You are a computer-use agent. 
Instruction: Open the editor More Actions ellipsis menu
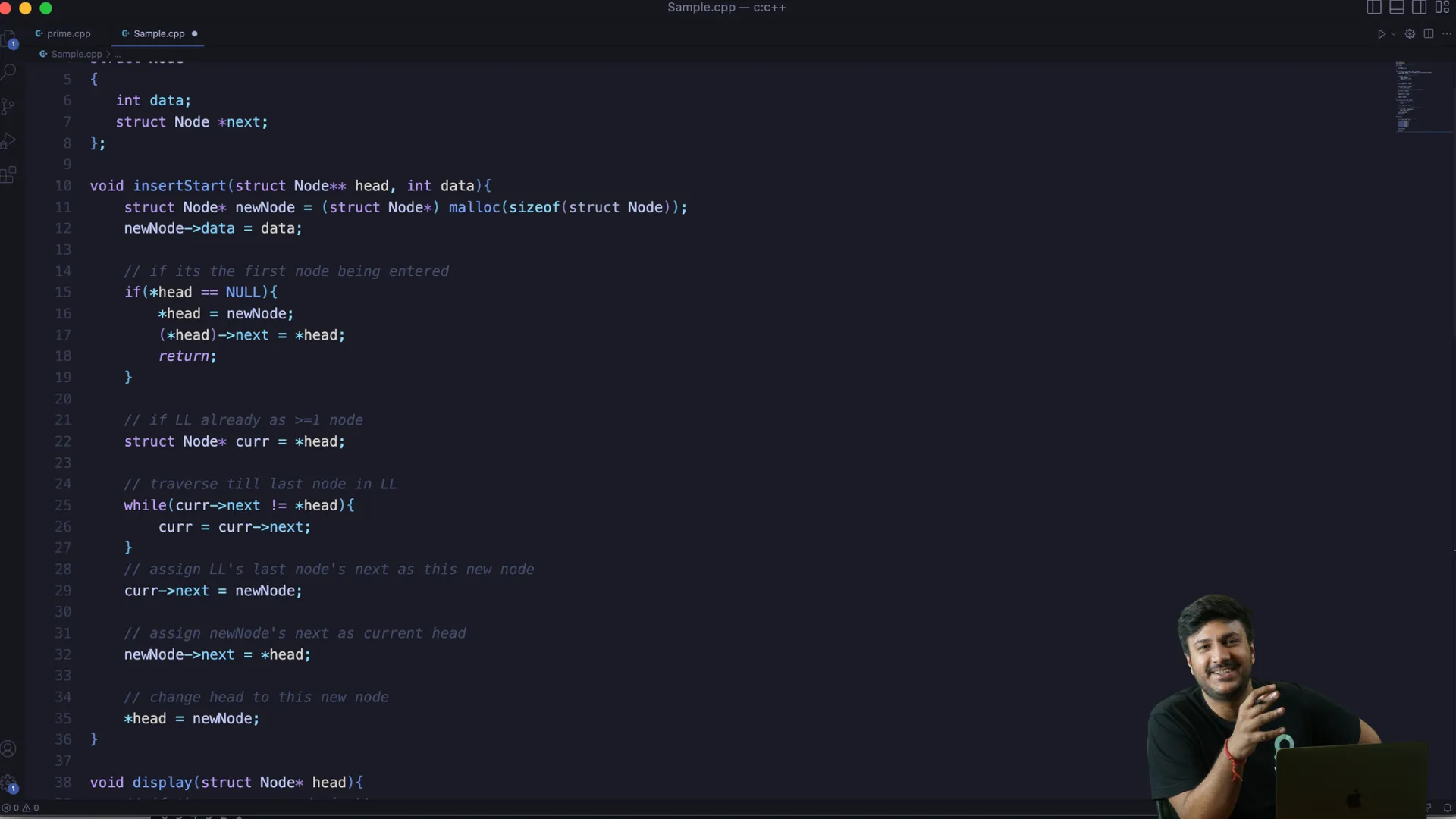click(1447, 34)
